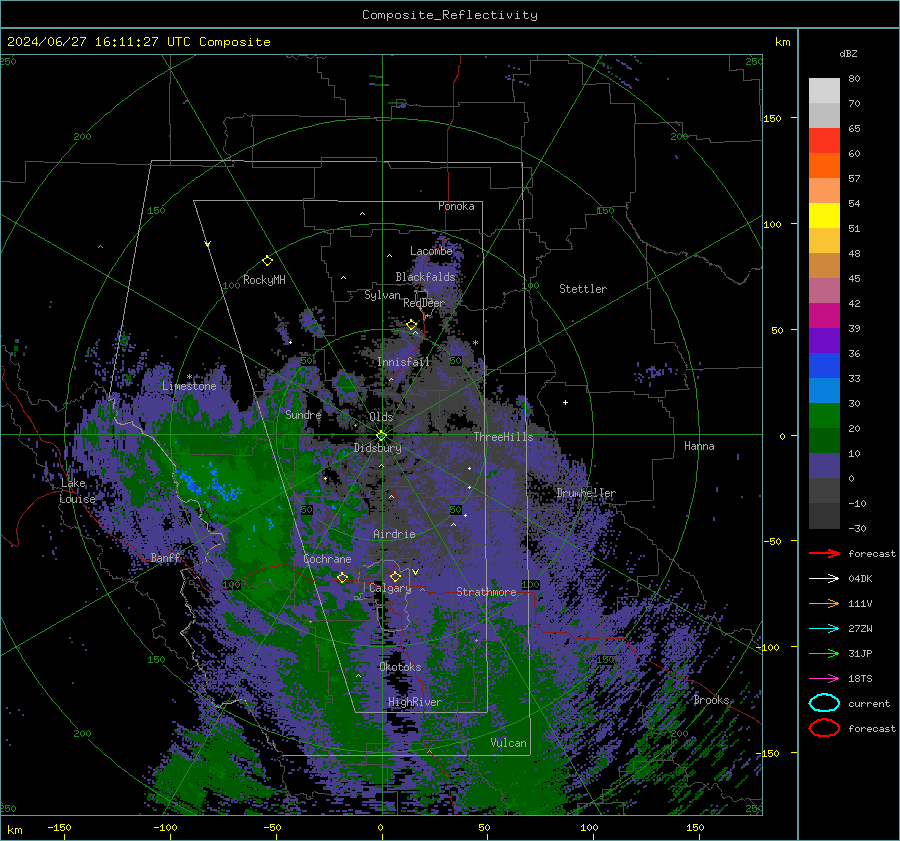This screenshot has height=841, width=900.
Task: Click the white 04DK arrow icon
Action: [824, 579]
